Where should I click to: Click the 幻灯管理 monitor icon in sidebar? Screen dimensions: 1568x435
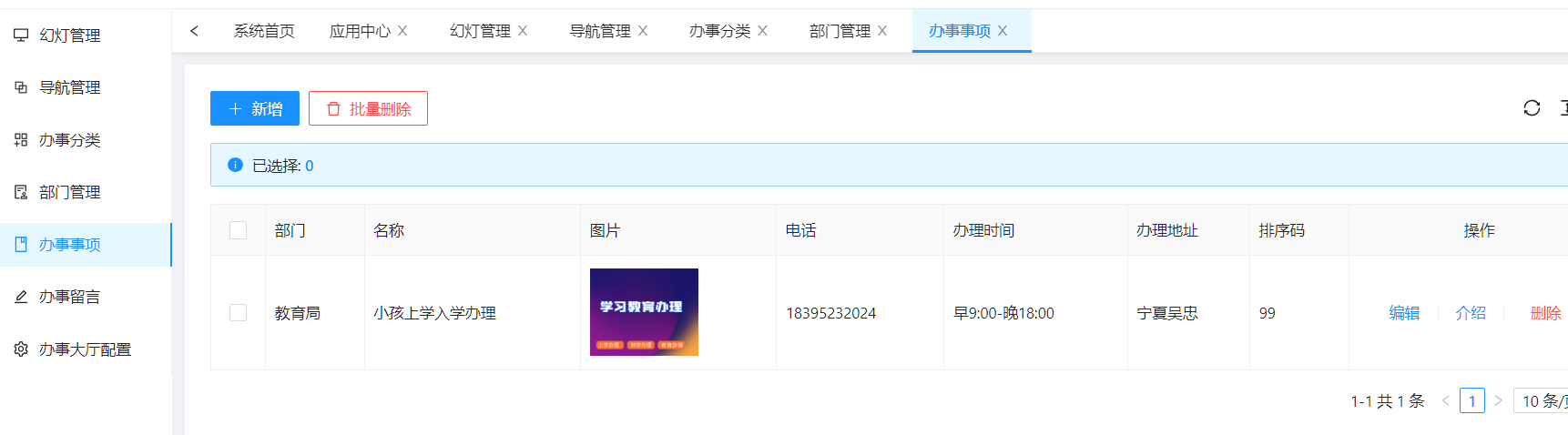[21, 35]
